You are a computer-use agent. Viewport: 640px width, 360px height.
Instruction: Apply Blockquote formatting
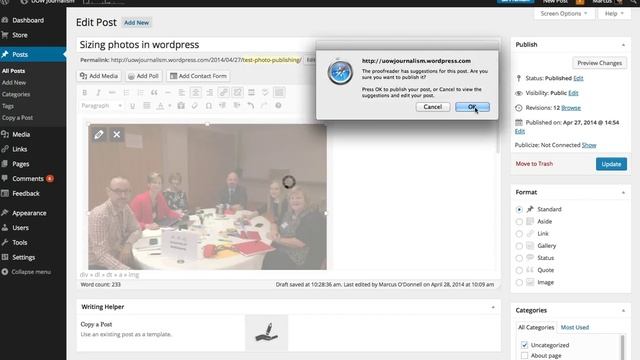tap(154, 93)
